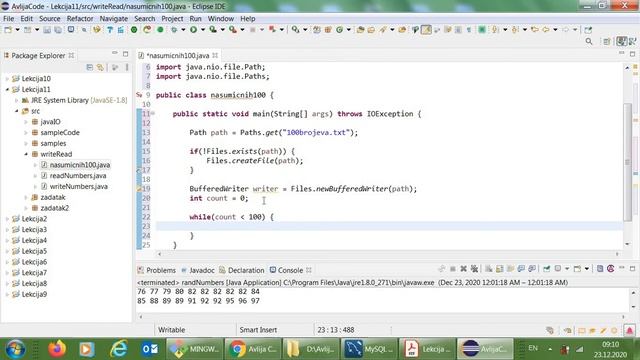
Task: Click the New file toolbar icon
Action: 8,30
